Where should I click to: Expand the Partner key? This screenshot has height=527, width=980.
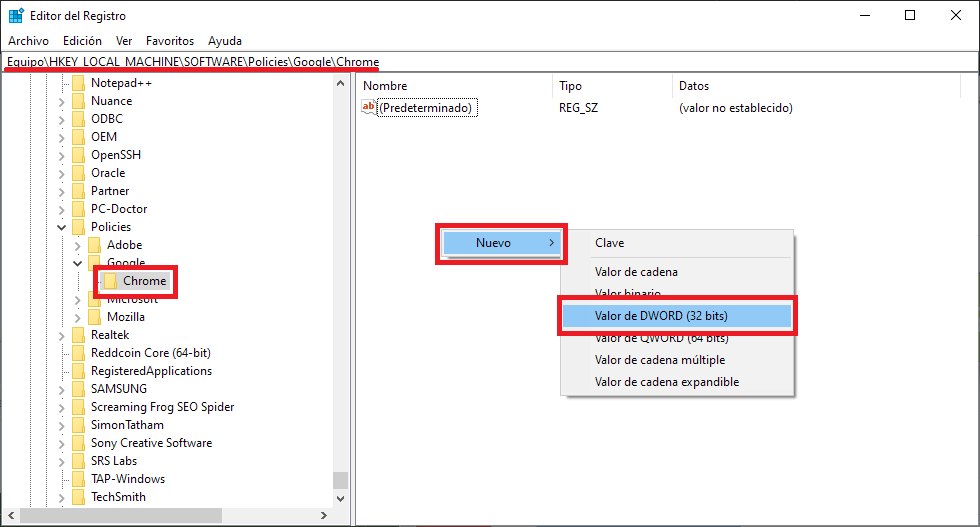click(61, 191)
